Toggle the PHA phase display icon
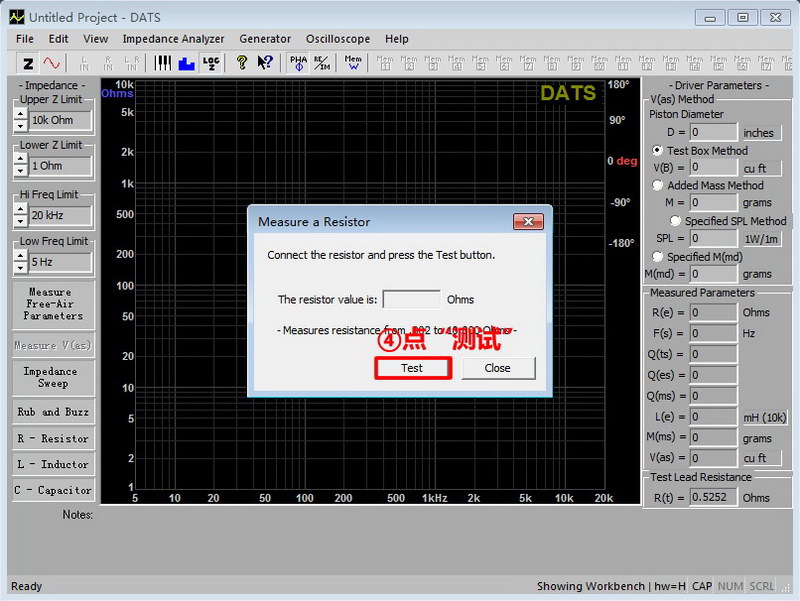Screen dimensions: 800x601 [298, 63]
